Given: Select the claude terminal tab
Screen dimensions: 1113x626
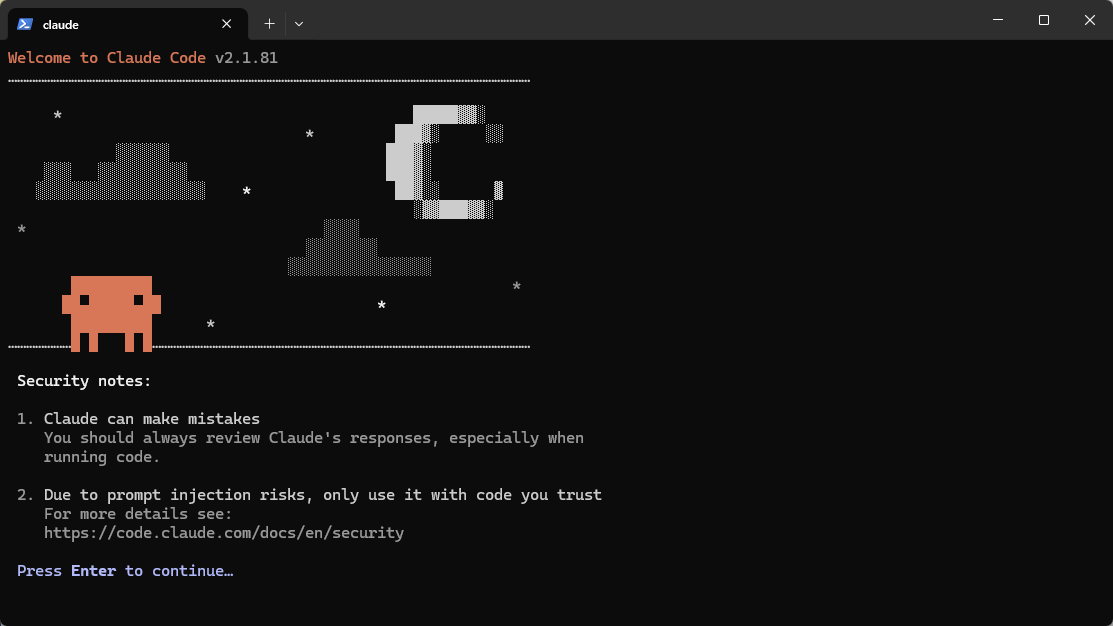Looking at the screenshot, I should [128, 24].
